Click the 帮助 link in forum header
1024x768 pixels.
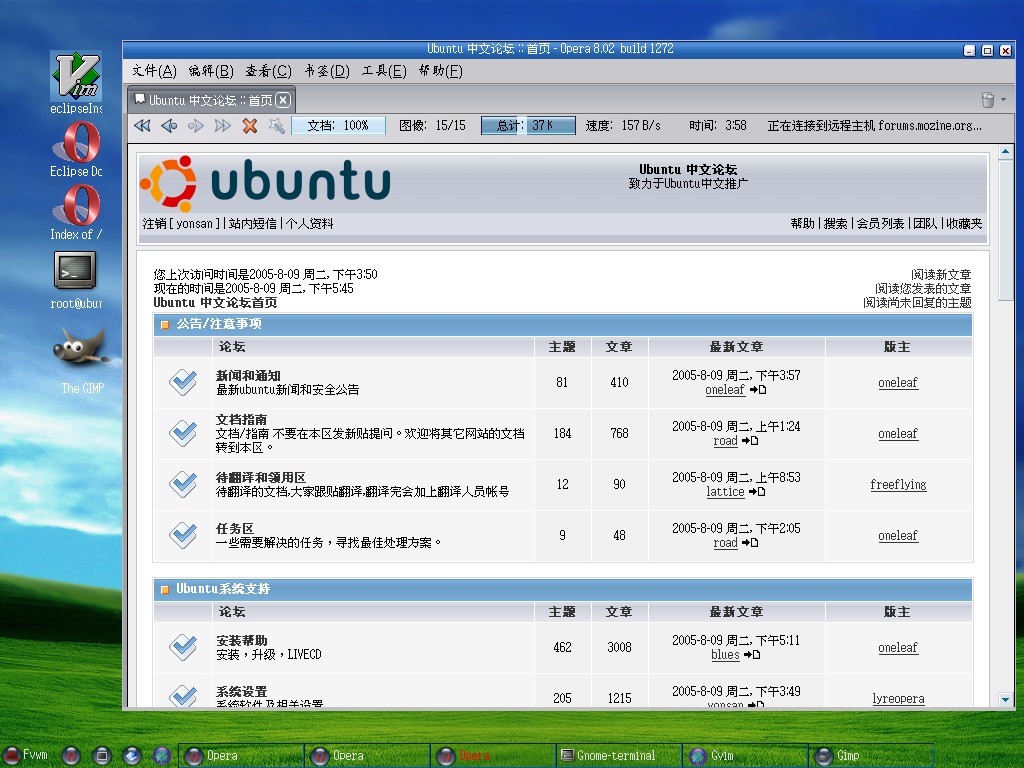coord(803,223)
